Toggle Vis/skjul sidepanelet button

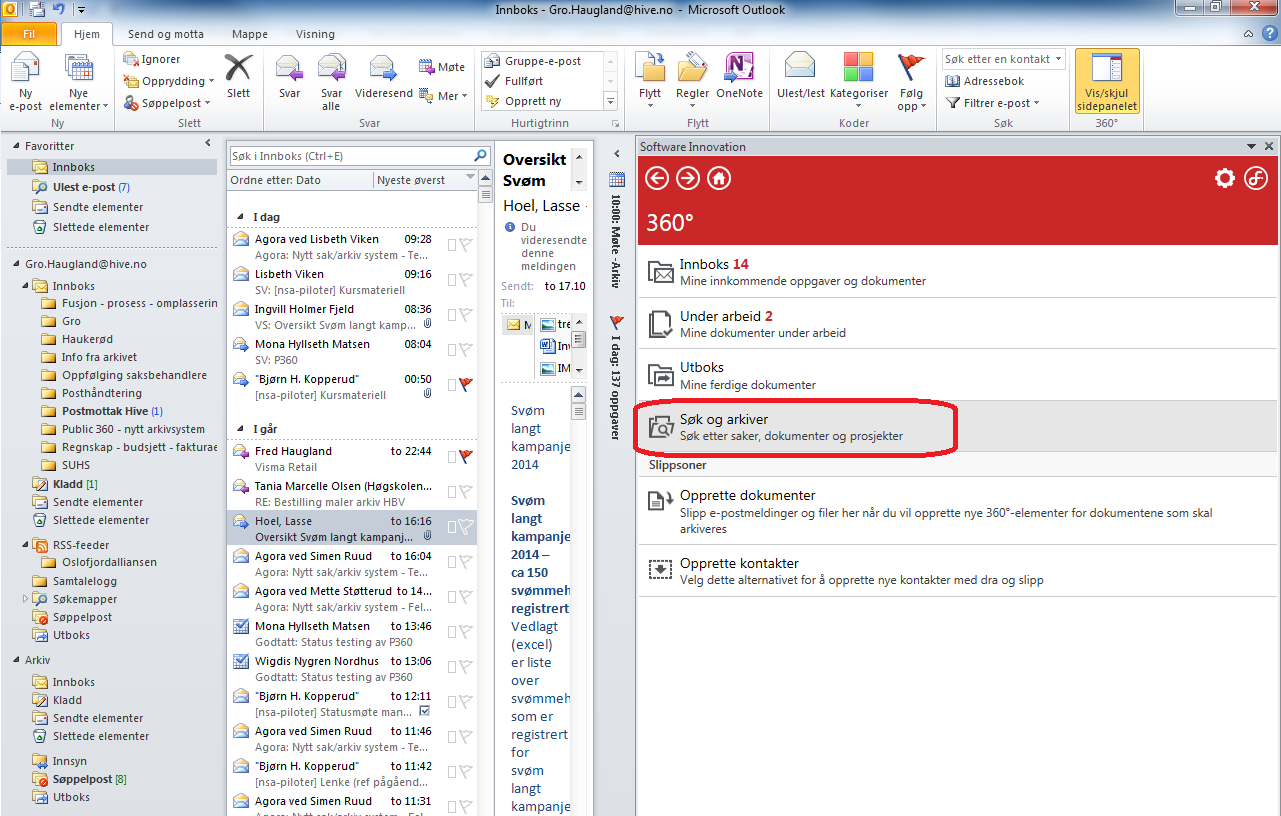point(1105,82)
